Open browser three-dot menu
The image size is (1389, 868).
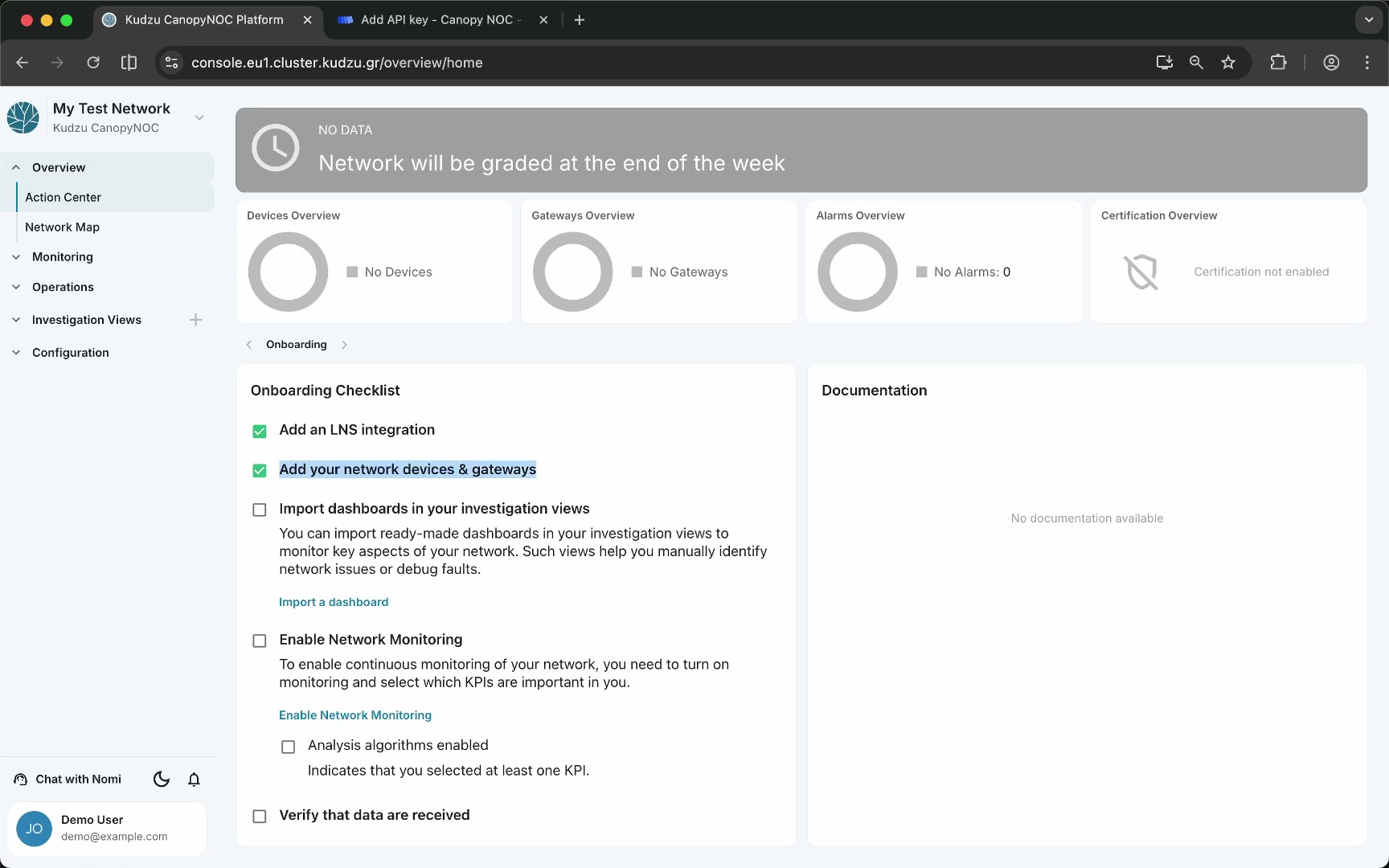[x=1367, y=63]
